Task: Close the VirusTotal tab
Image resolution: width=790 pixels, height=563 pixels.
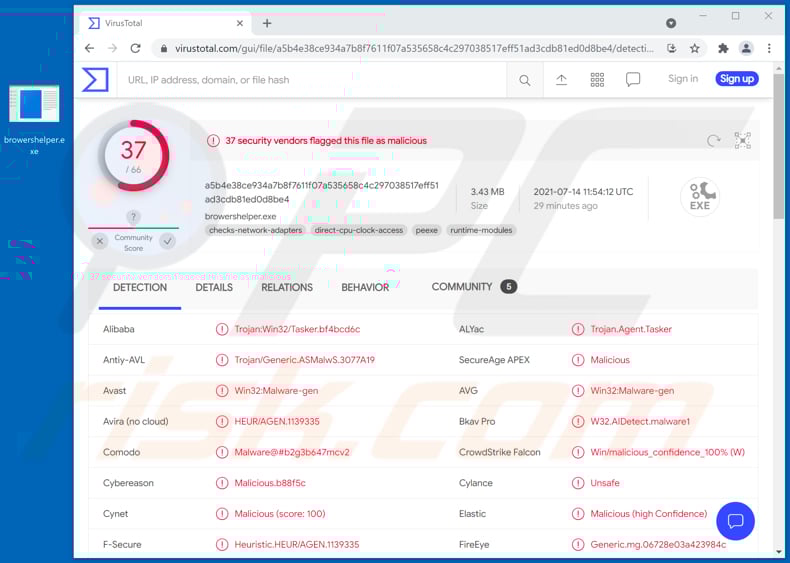Action: 240,23
